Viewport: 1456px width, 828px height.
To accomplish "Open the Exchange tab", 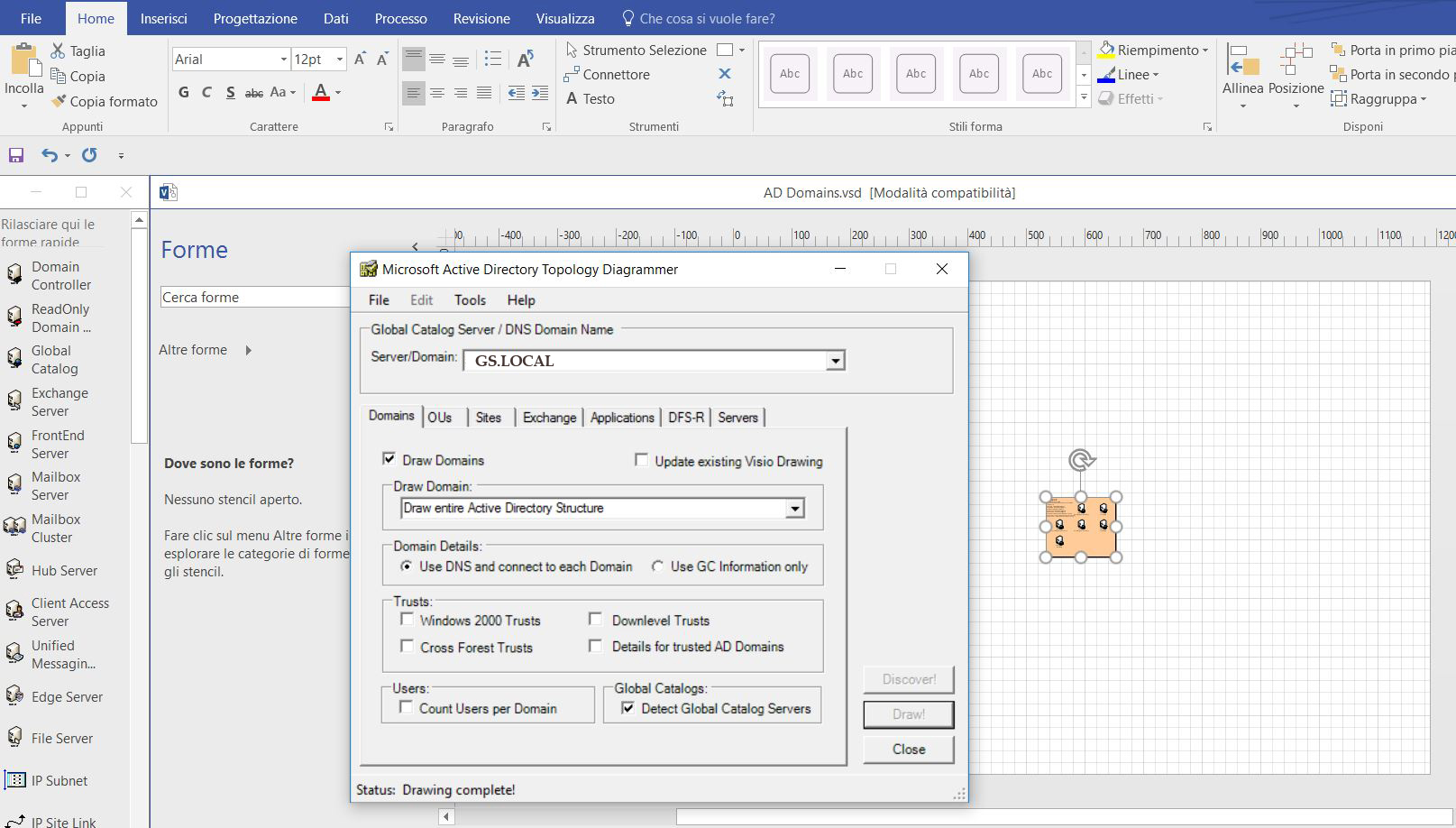I will click(x=549, y=418).
